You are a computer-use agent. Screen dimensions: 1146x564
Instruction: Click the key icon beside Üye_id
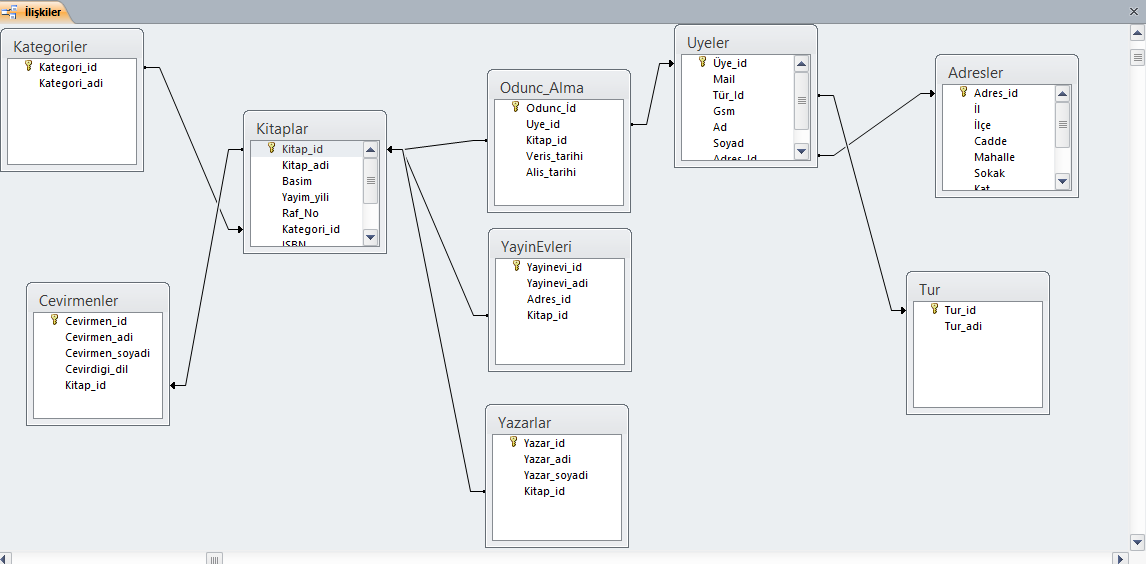tap(702, 62)
